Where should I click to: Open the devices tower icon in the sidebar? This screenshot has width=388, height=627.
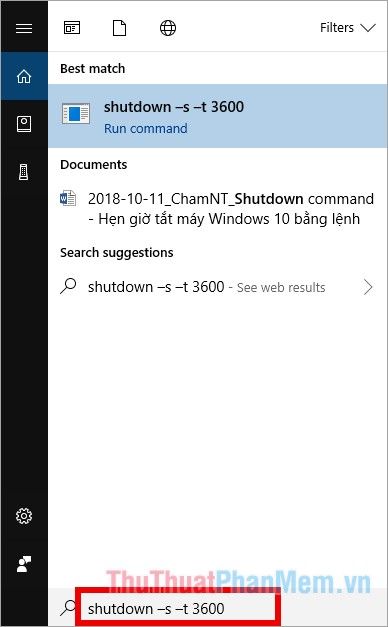(24, 172)
